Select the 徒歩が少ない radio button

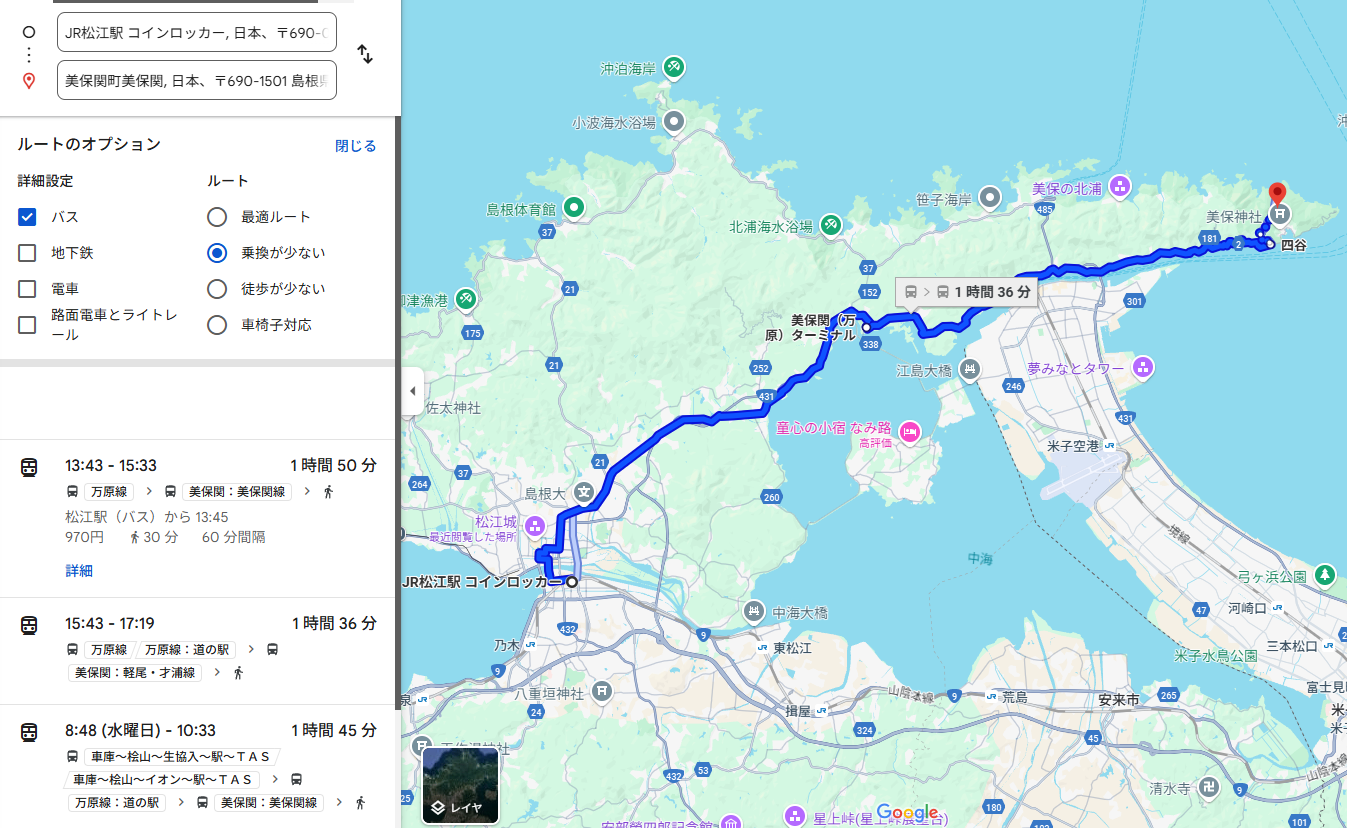coord(217,289)
